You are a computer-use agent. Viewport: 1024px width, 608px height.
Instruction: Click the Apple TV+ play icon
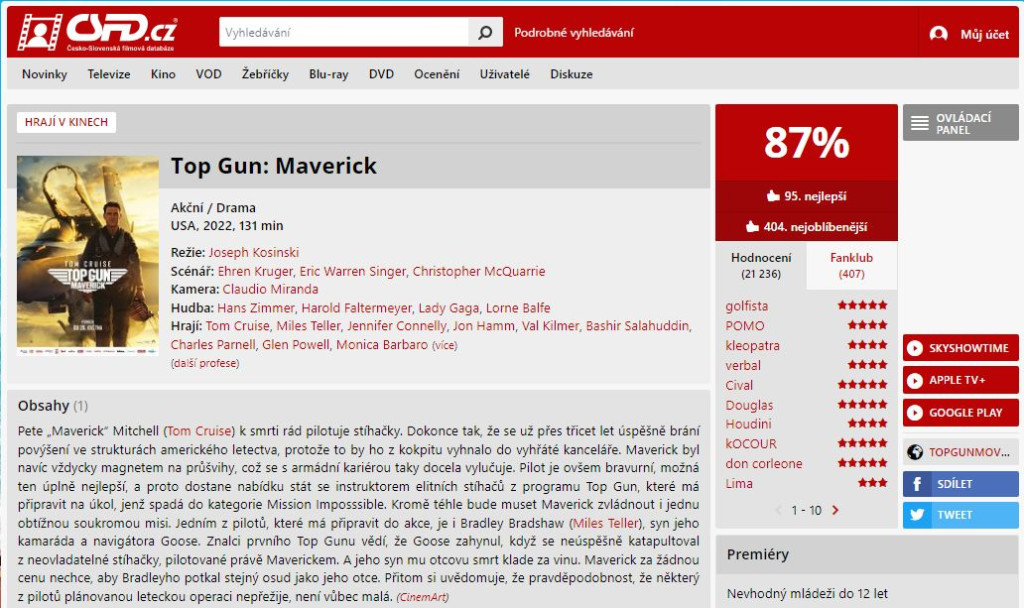pyautogui.click(x=915, y=380)
